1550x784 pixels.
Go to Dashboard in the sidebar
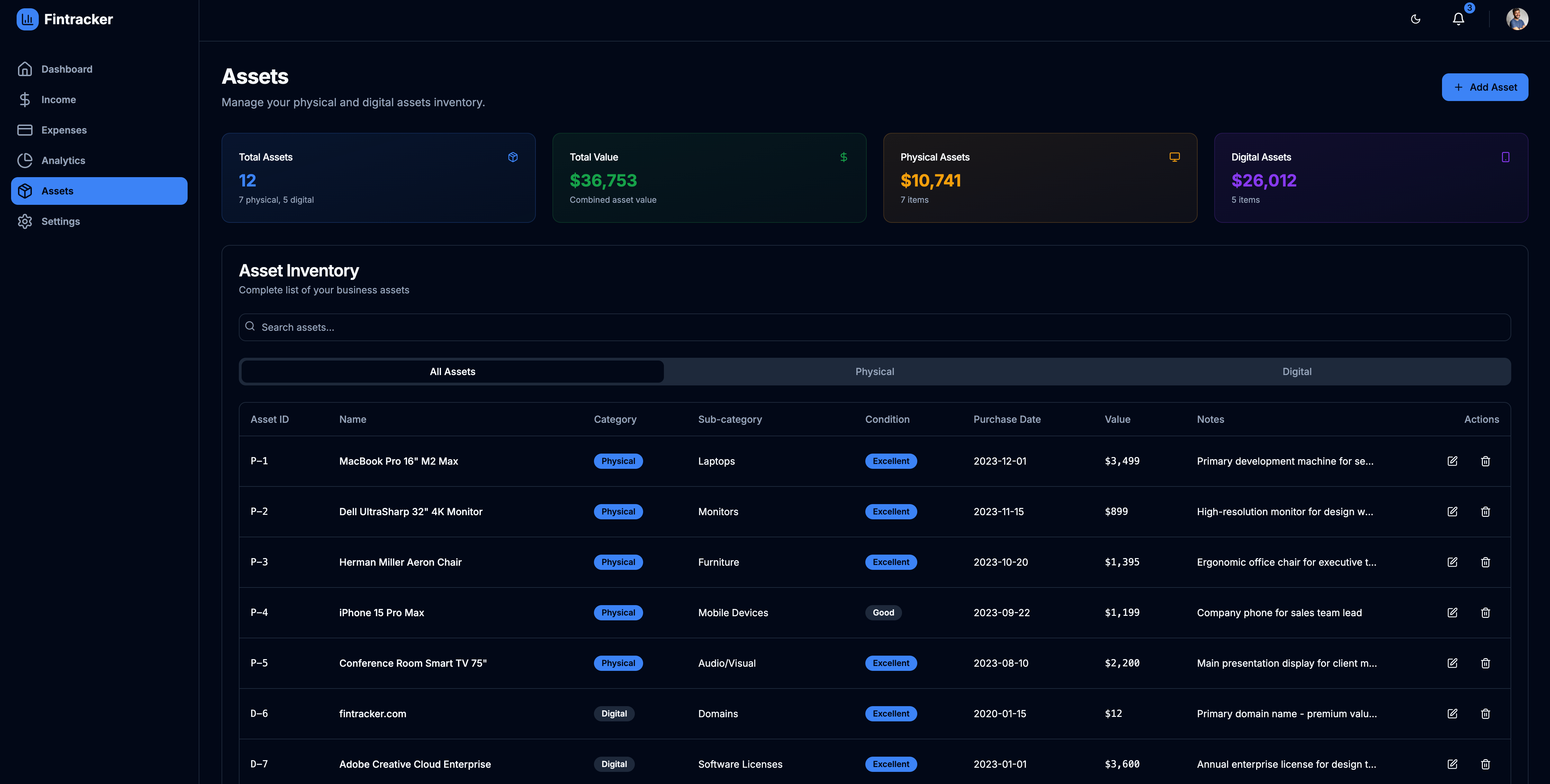tap(67, 69)
